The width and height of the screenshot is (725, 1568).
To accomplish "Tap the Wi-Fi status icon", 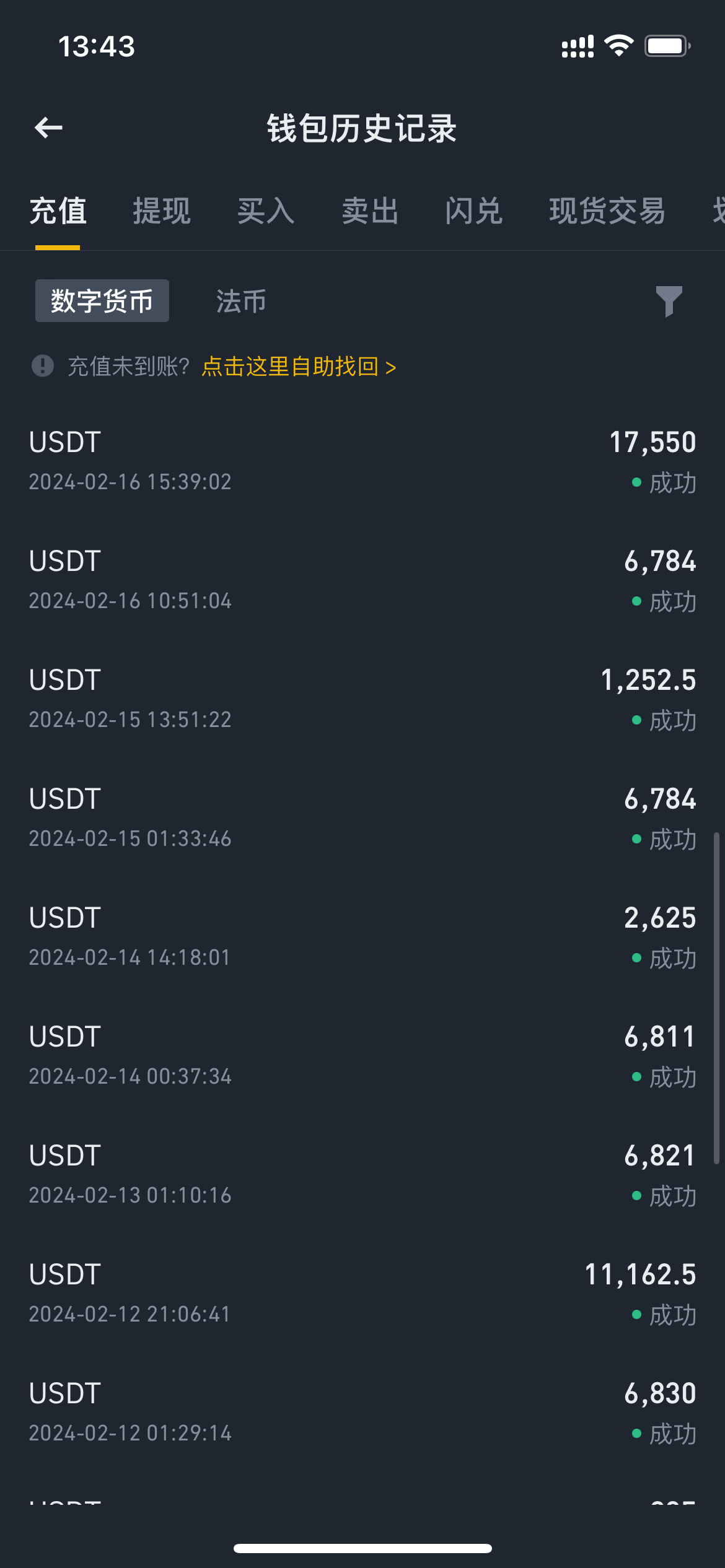I will pyautogui.click(x=618, y=46).
